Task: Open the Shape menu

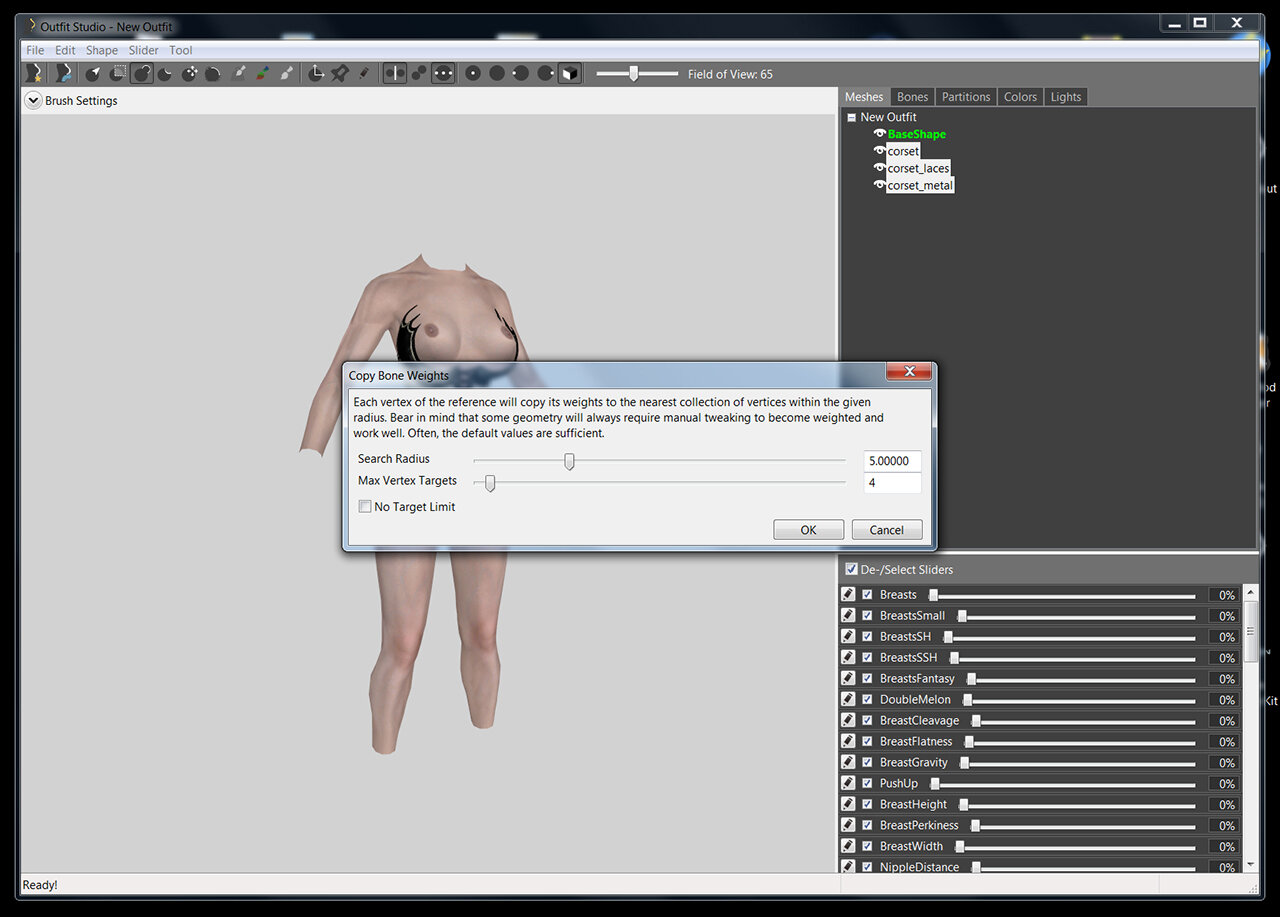Action: click(101, 50)
